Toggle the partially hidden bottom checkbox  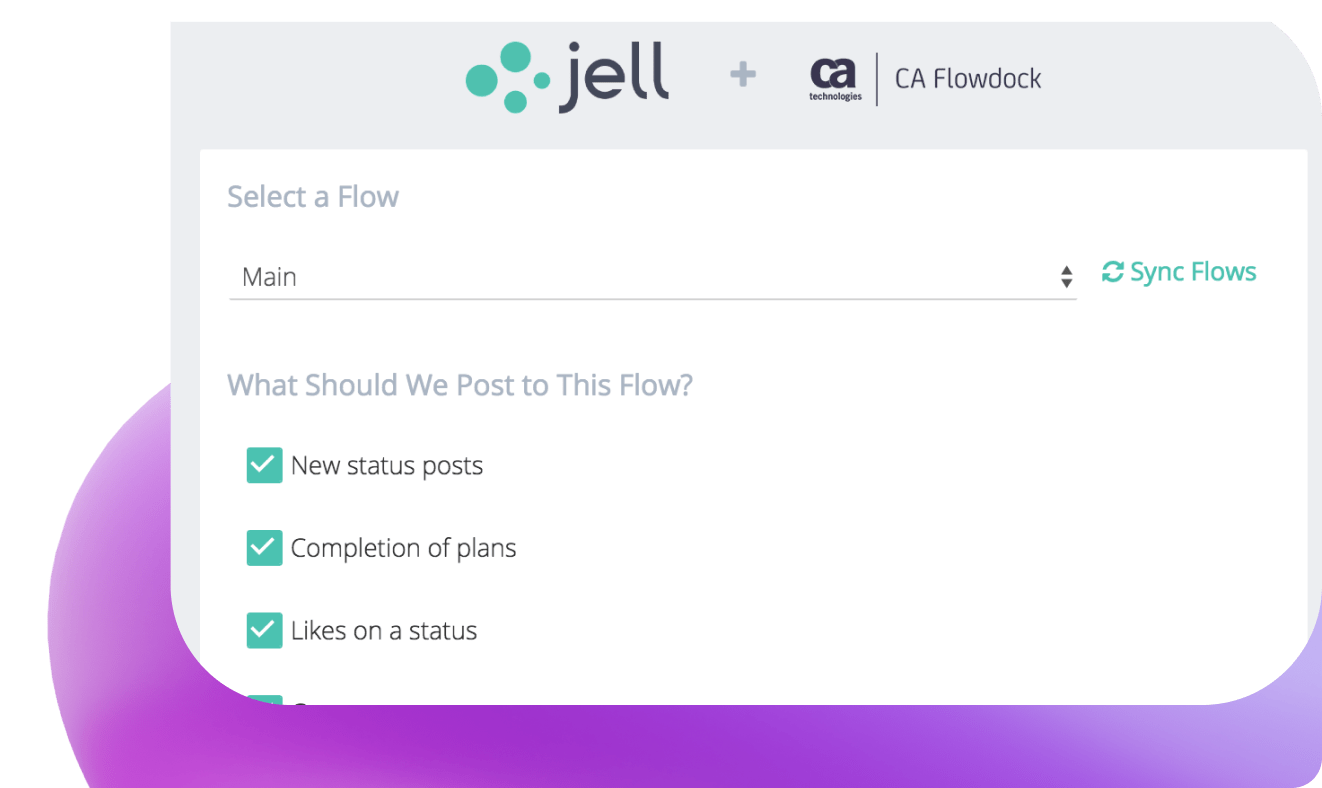[x=264, y=700]
